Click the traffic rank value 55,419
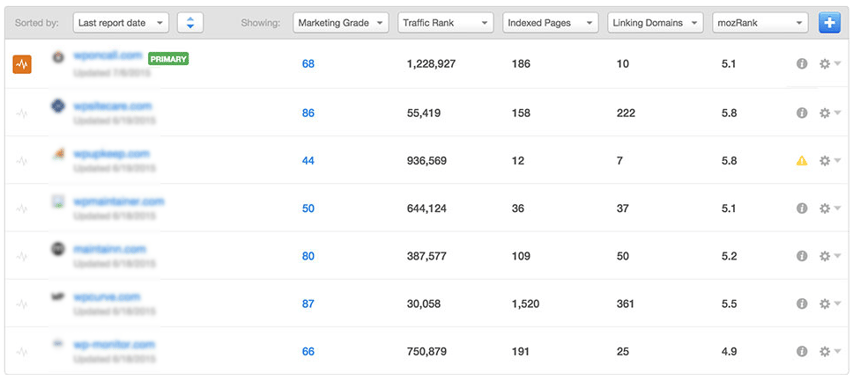This screenshot has height=380, width=853. 424,113
